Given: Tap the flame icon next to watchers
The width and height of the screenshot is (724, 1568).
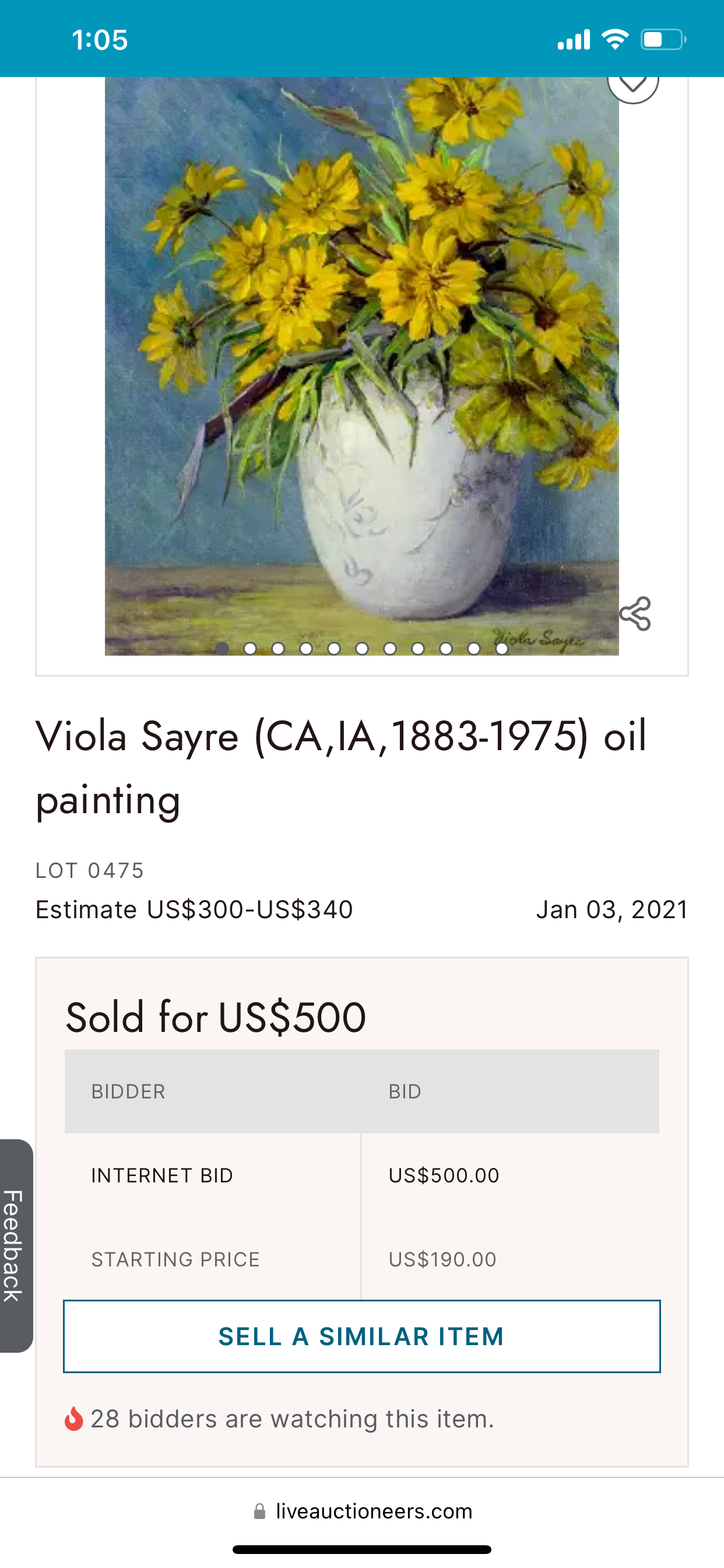Looking at the screenshot, I should (x=73, y=1418).
